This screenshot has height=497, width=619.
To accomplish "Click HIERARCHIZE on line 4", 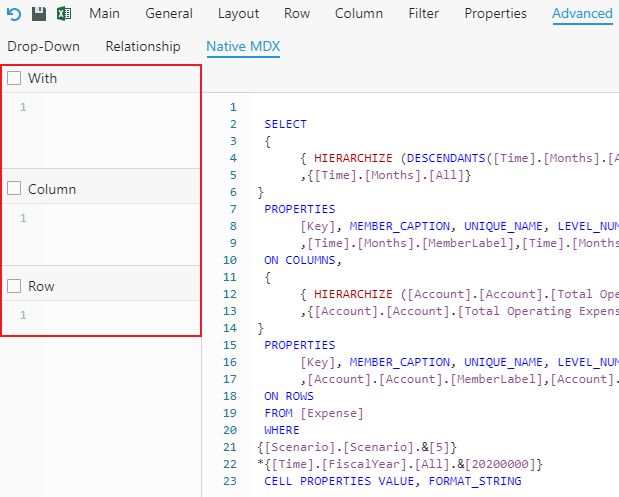I will point(353,158).
